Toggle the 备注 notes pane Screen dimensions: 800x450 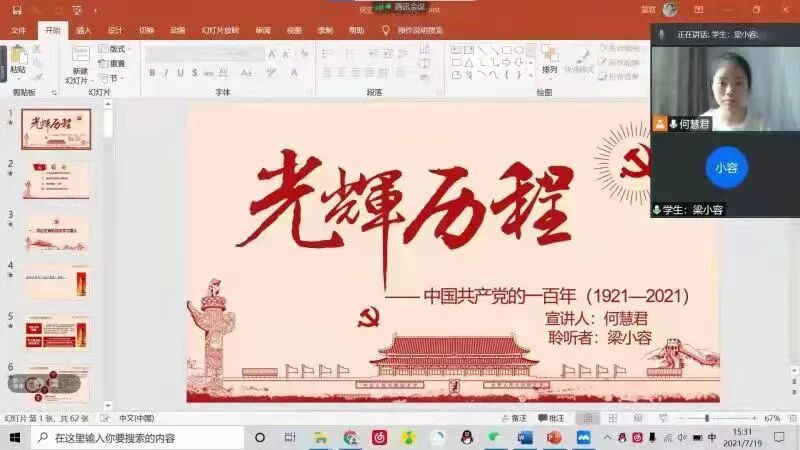click(x=514, y=418)
